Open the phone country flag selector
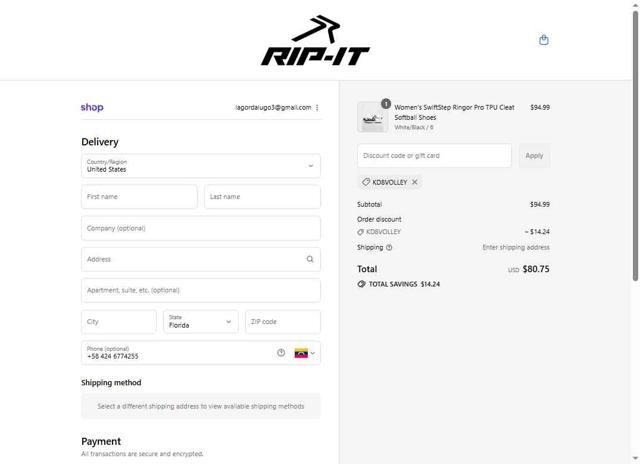This screenshot has height=464, width=640. (x=304, y=353)
